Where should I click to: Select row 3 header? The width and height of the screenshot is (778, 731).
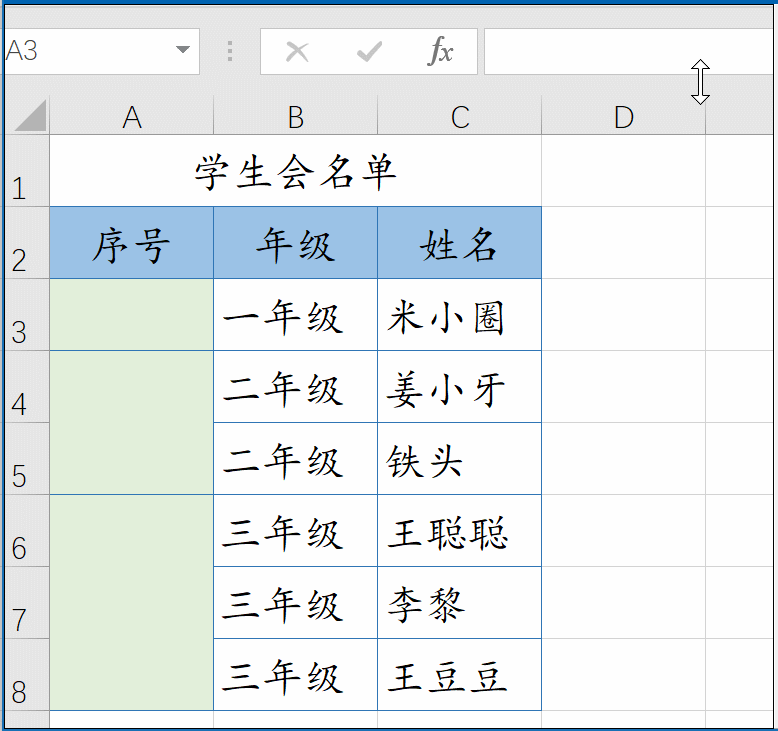[26, 315]
